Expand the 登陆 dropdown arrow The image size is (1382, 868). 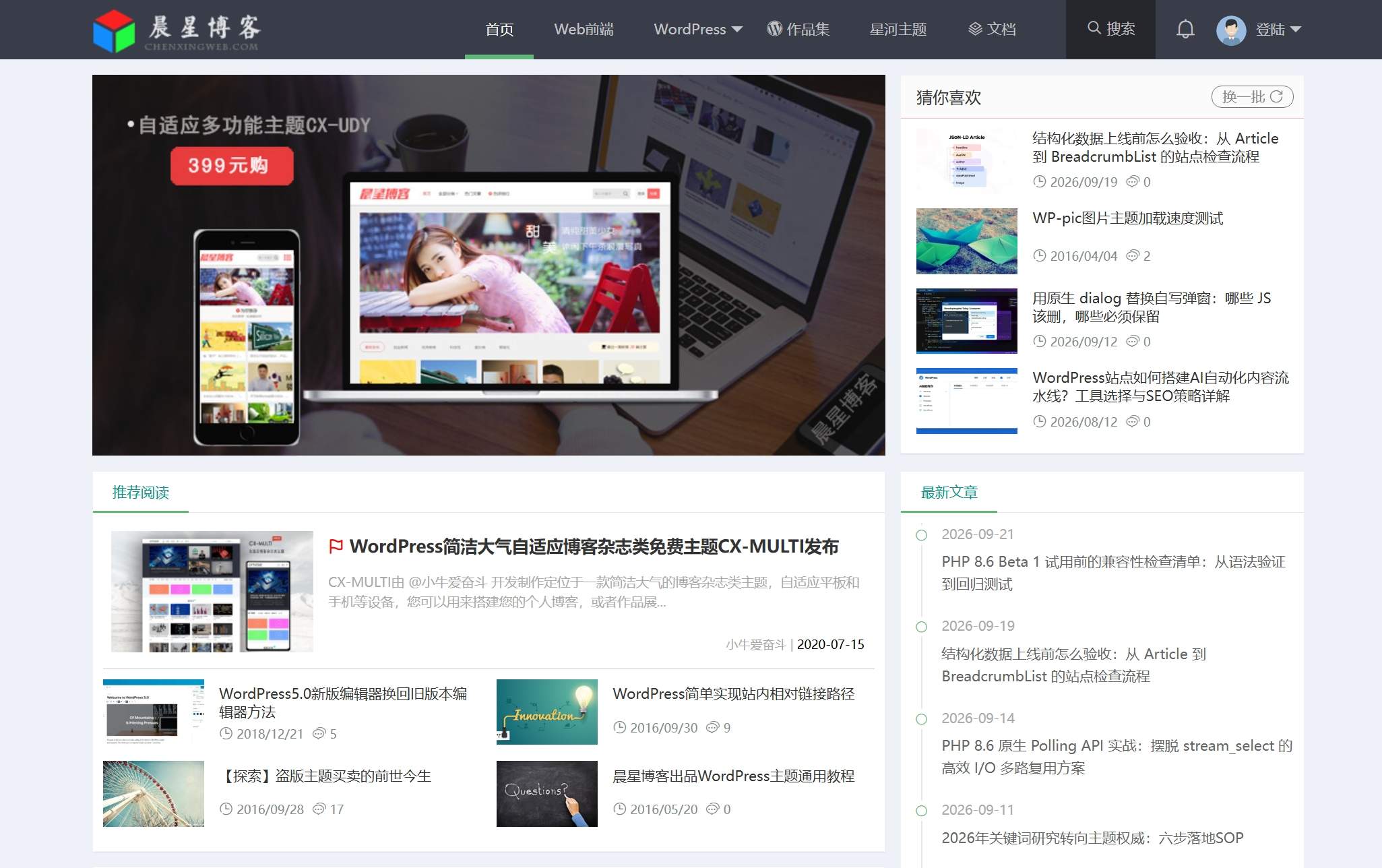pos(1295,30)
